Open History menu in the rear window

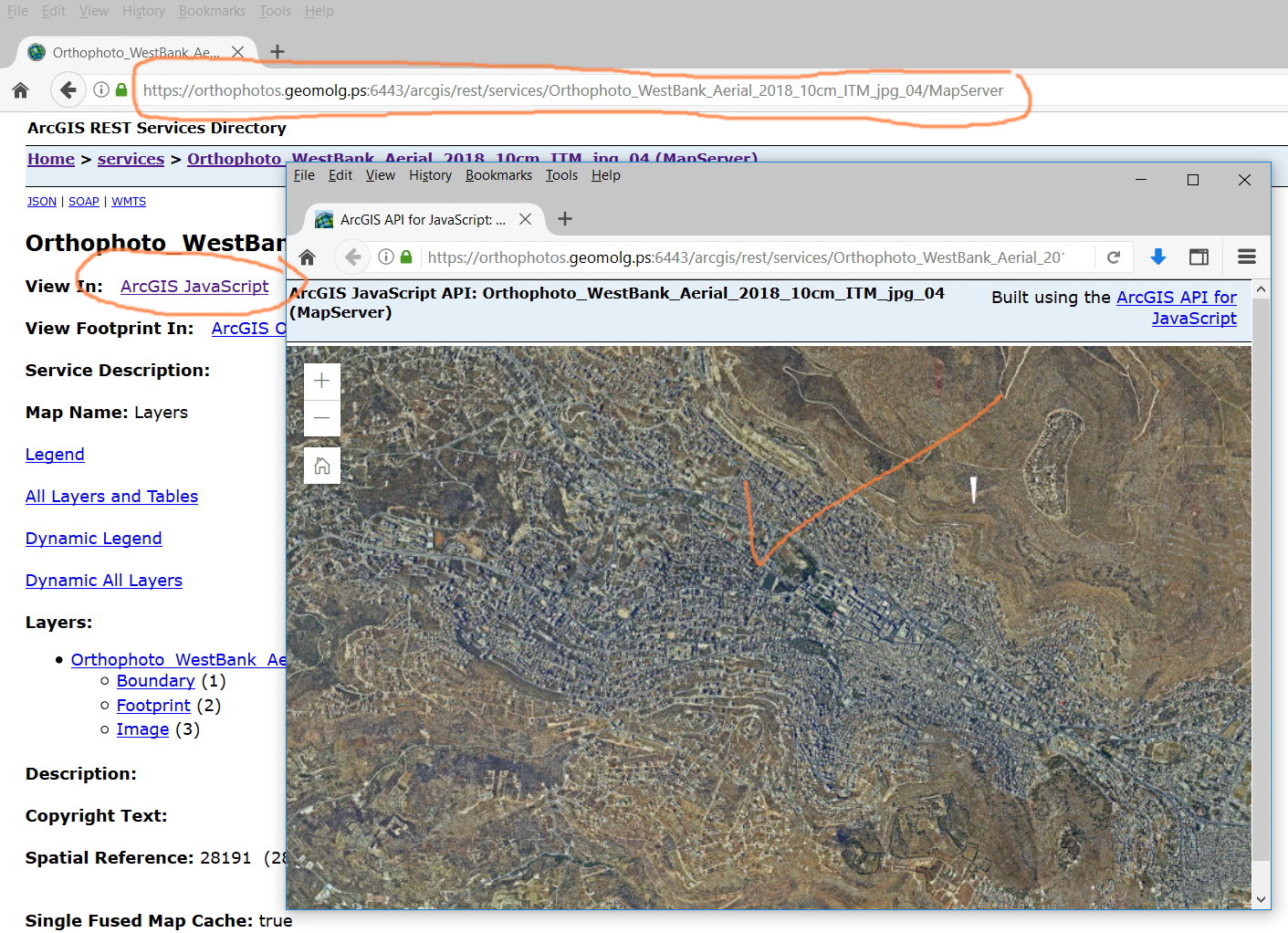click(143, 11)
